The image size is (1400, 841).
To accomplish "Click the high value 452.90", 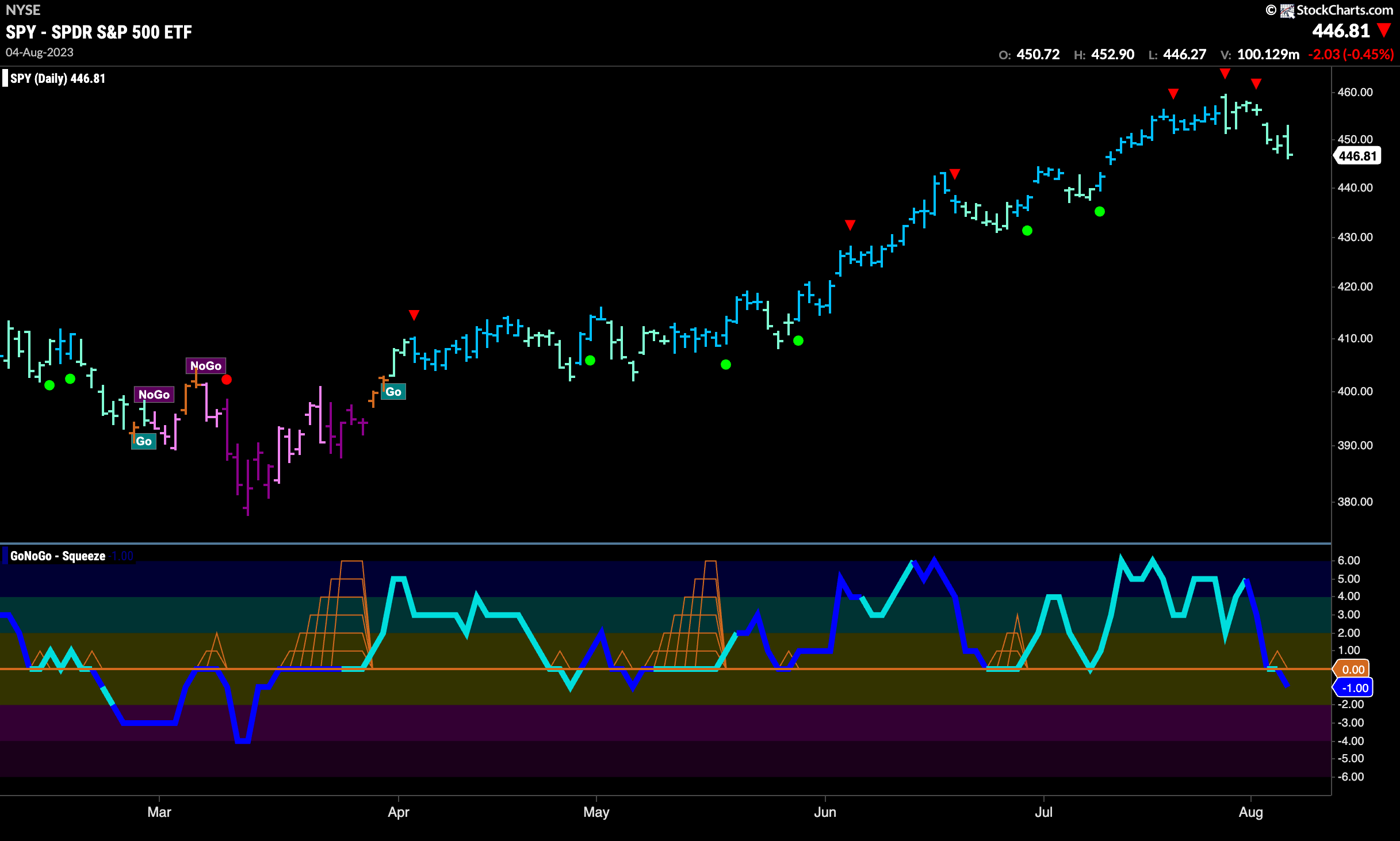I will coord(1113,55).
